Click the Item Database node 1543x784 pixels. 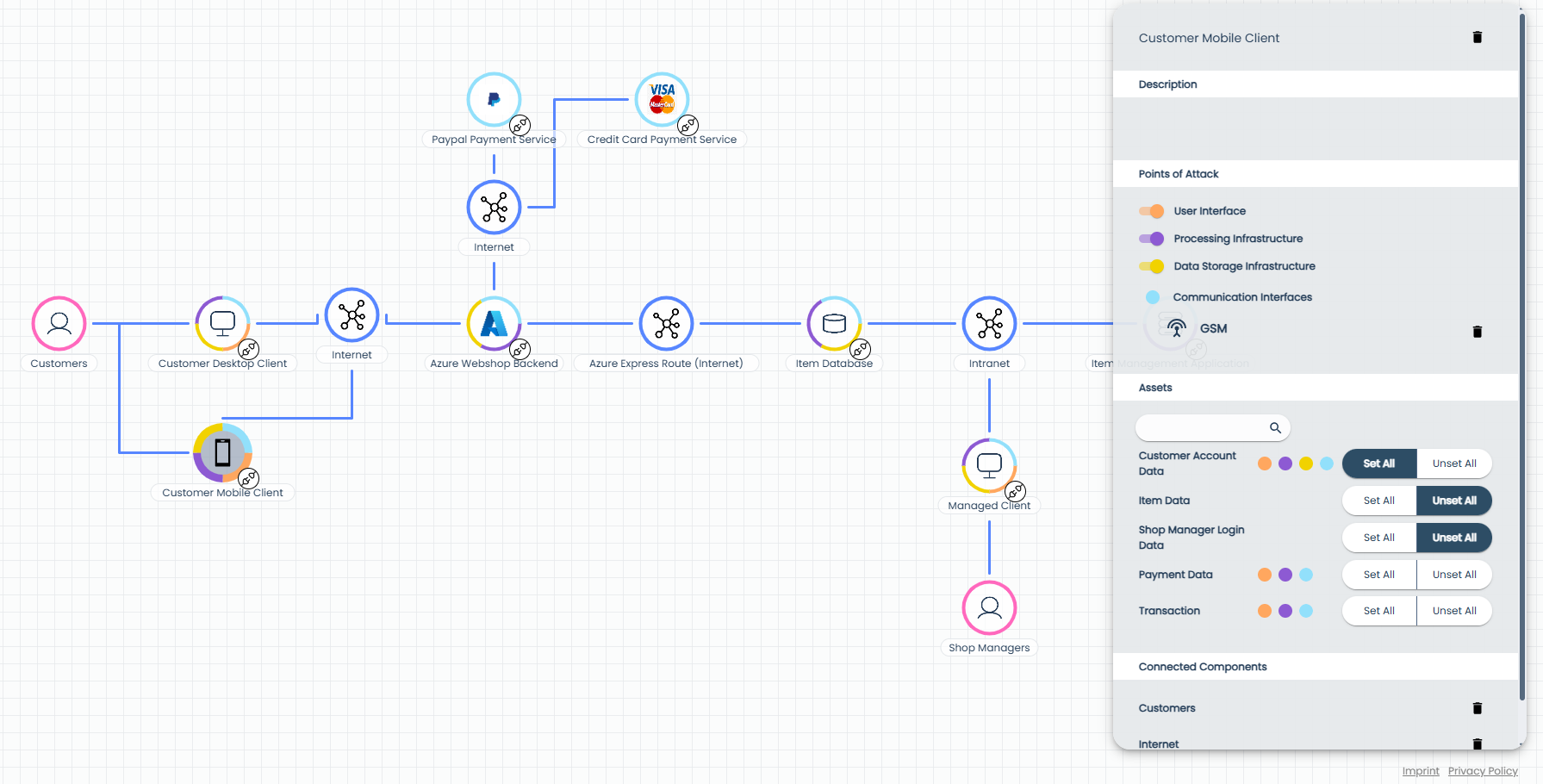point(834,324)
